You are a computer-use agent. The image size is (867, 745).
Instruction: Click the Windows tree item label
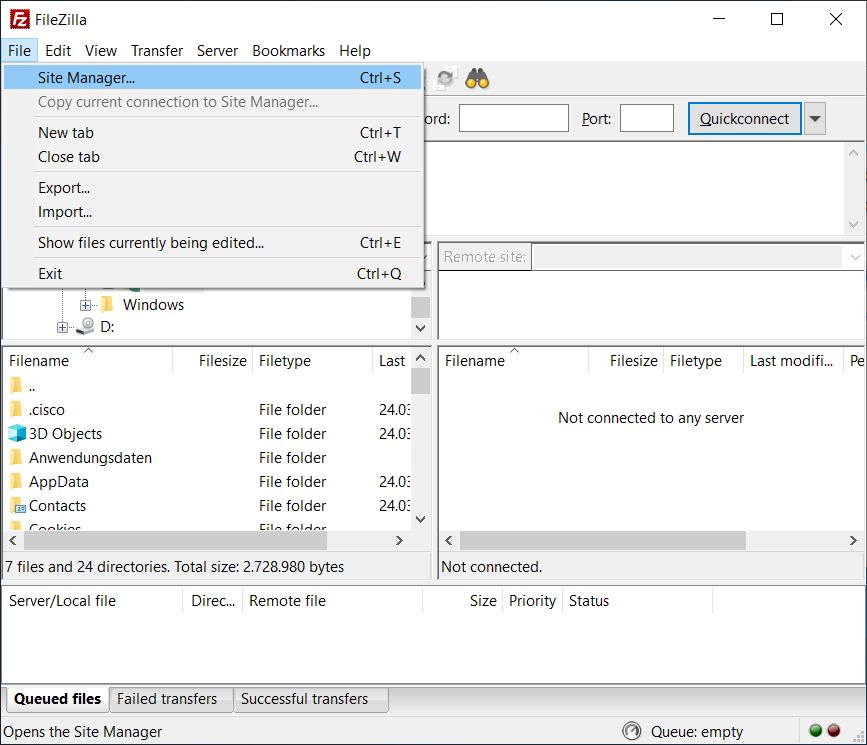click(153, 305)
